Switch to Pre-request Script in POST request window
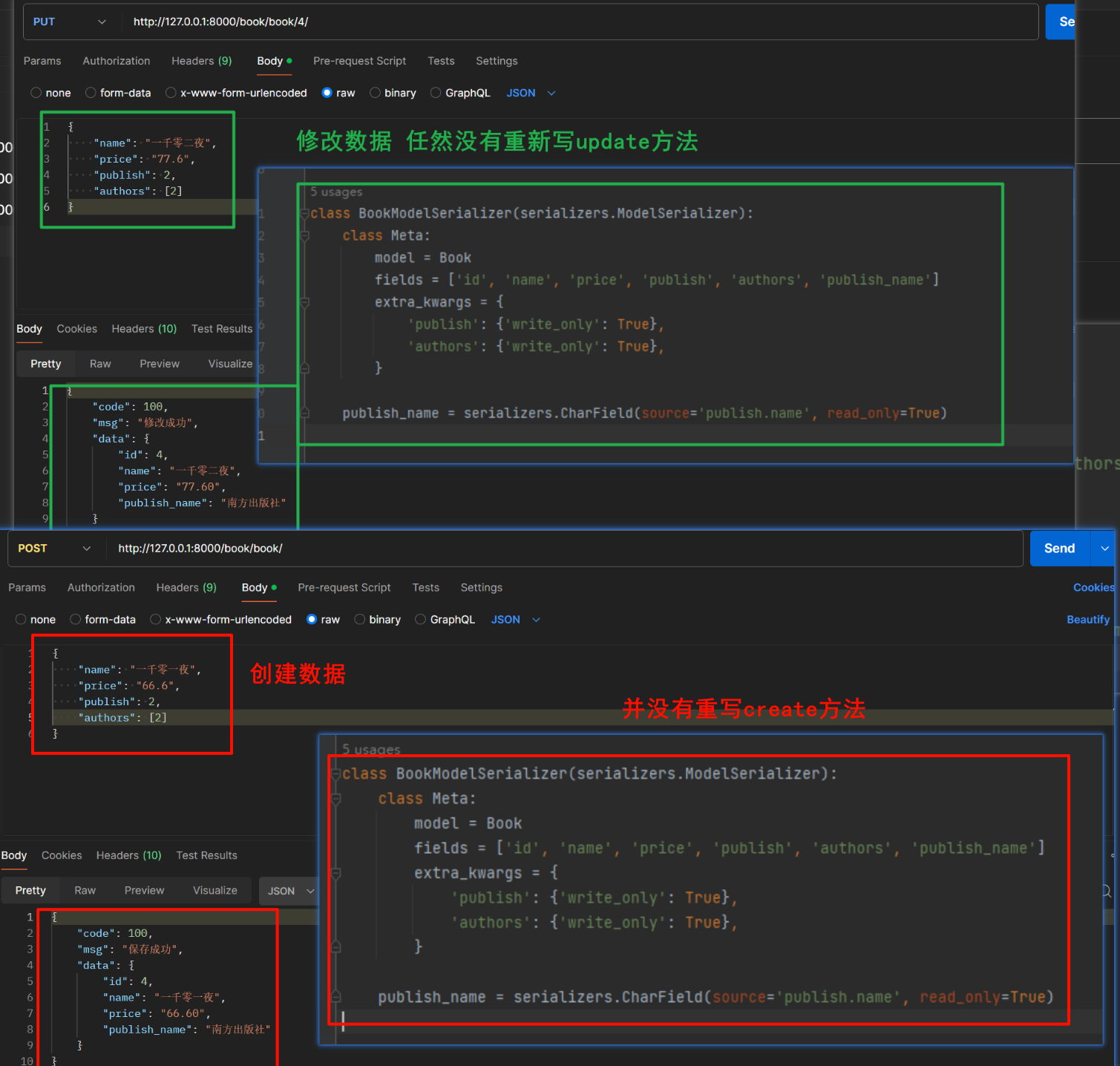Image resolution: width=1120 pixels, height=1066 pixels. [344, 588]
